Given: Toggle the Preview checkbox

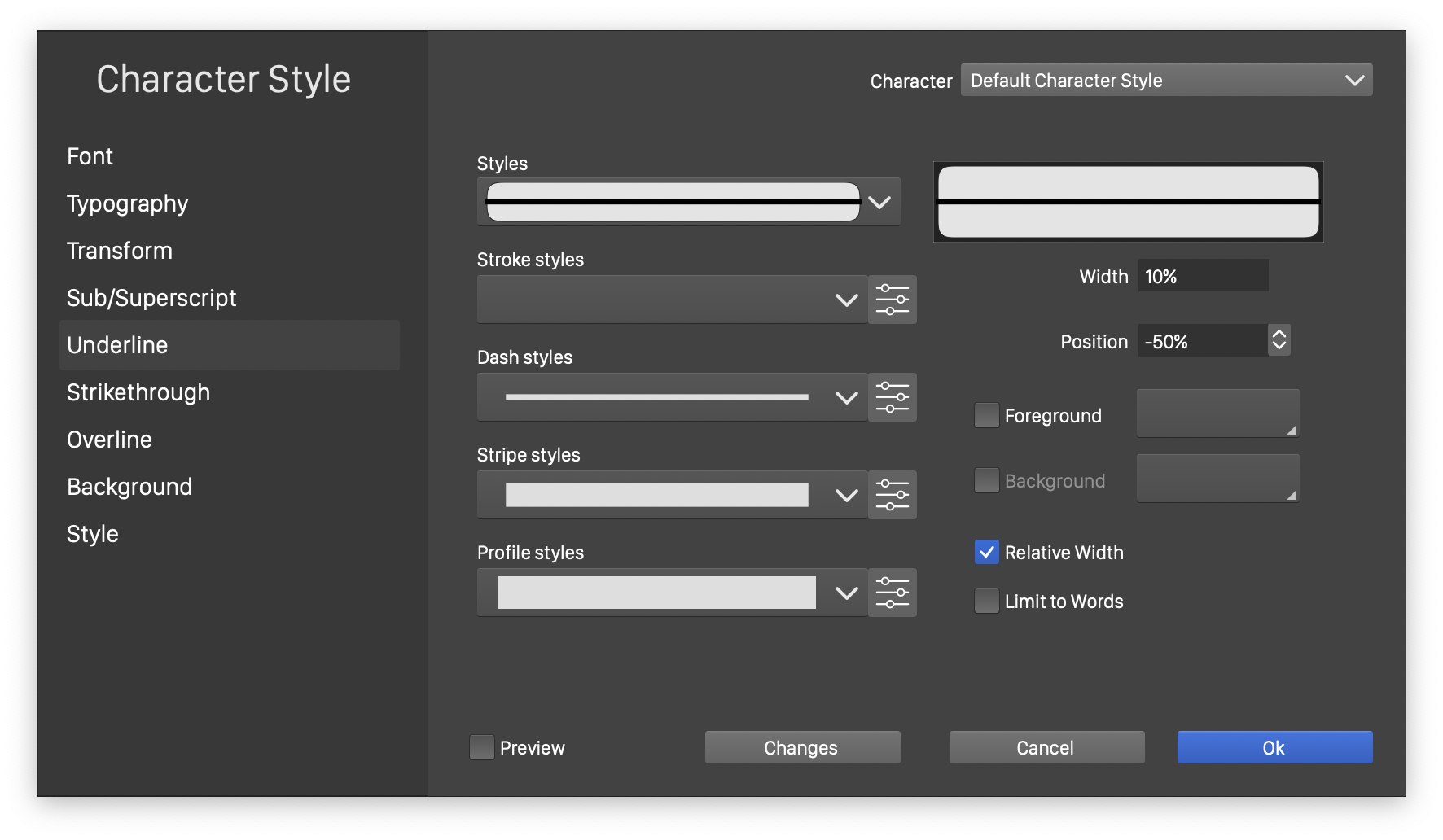Looking at the screenshot, I should click(482, 747).
